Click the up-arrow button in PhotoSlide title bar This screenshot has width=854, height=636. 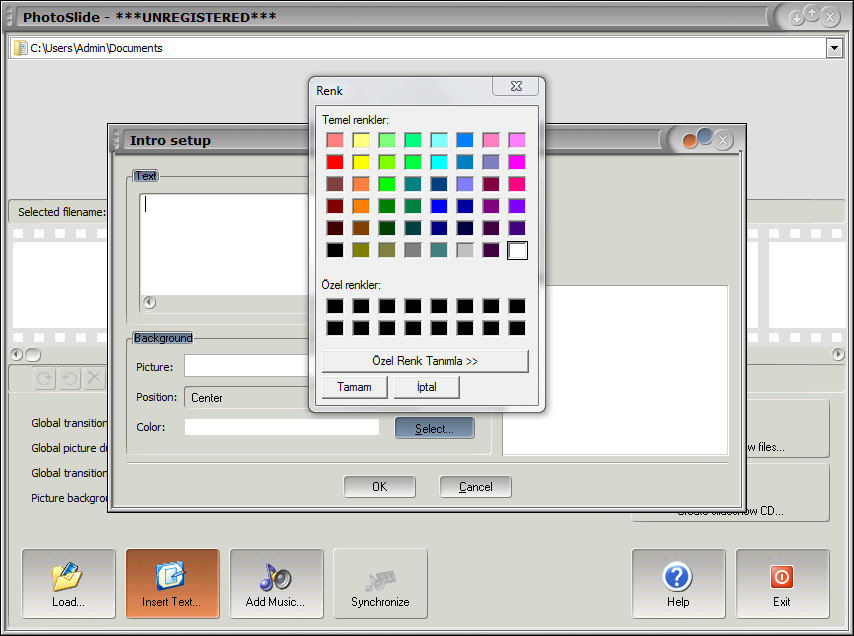coord(812,14)
